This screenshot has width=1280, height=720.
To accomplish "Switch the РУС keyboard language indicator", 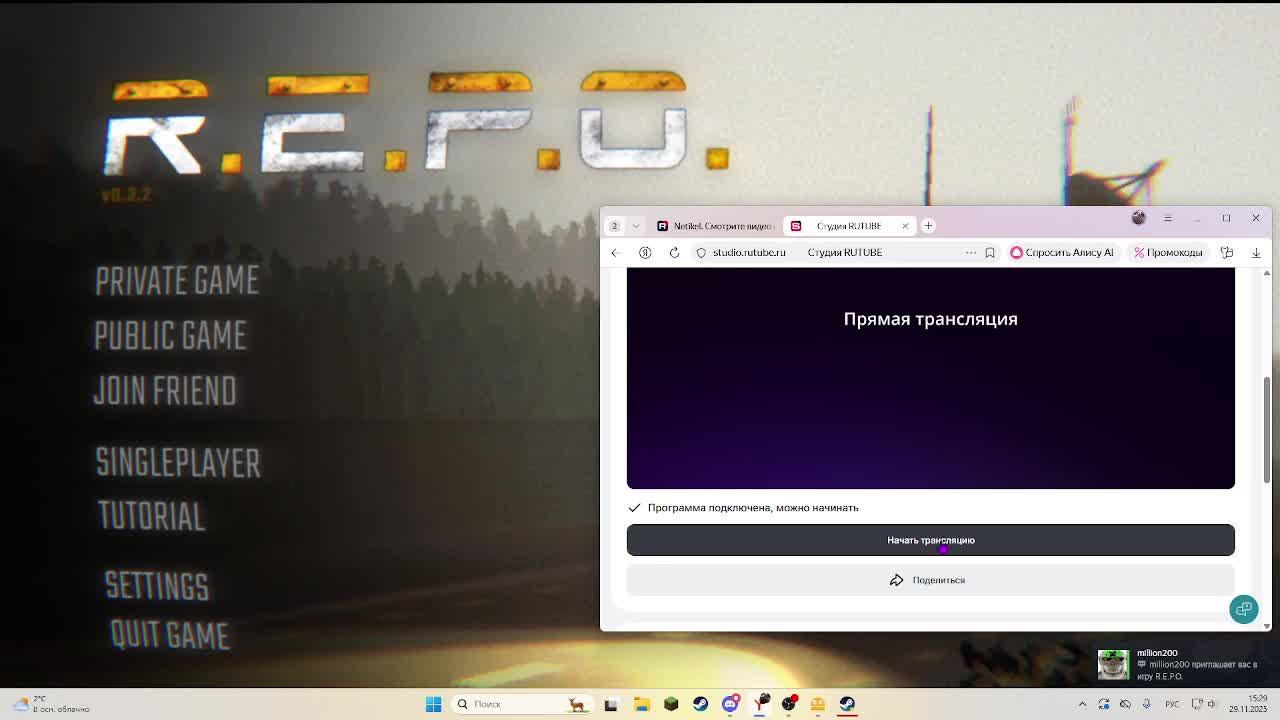I will pos(1172,704).
